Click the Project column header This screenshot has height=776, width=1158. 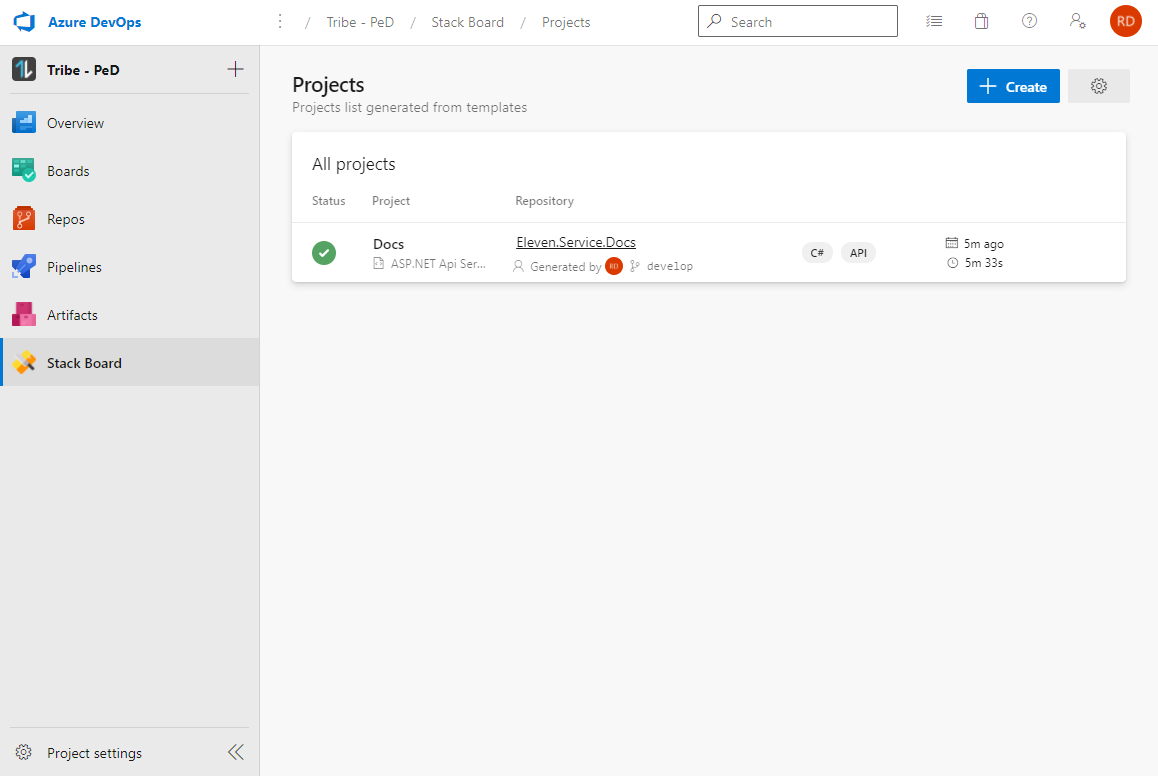391,201
